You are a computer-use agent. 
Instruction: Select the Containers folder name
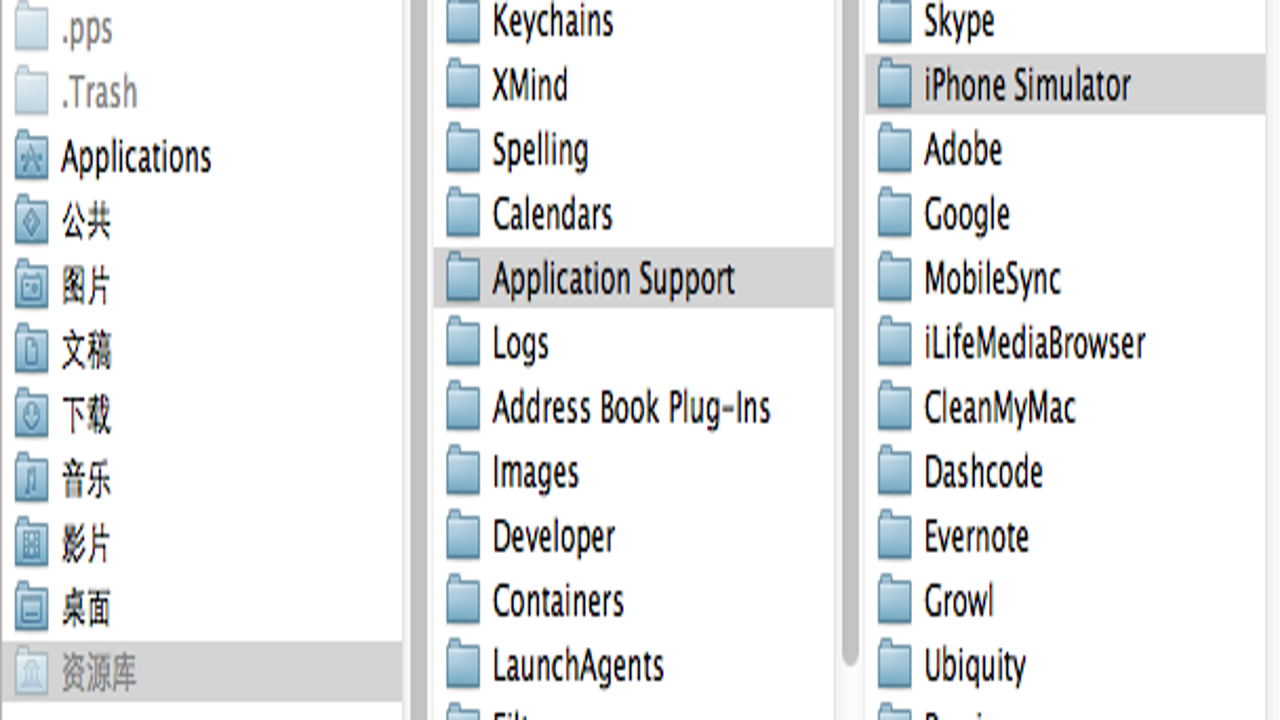pyautogui.click(x=558, y=601)
